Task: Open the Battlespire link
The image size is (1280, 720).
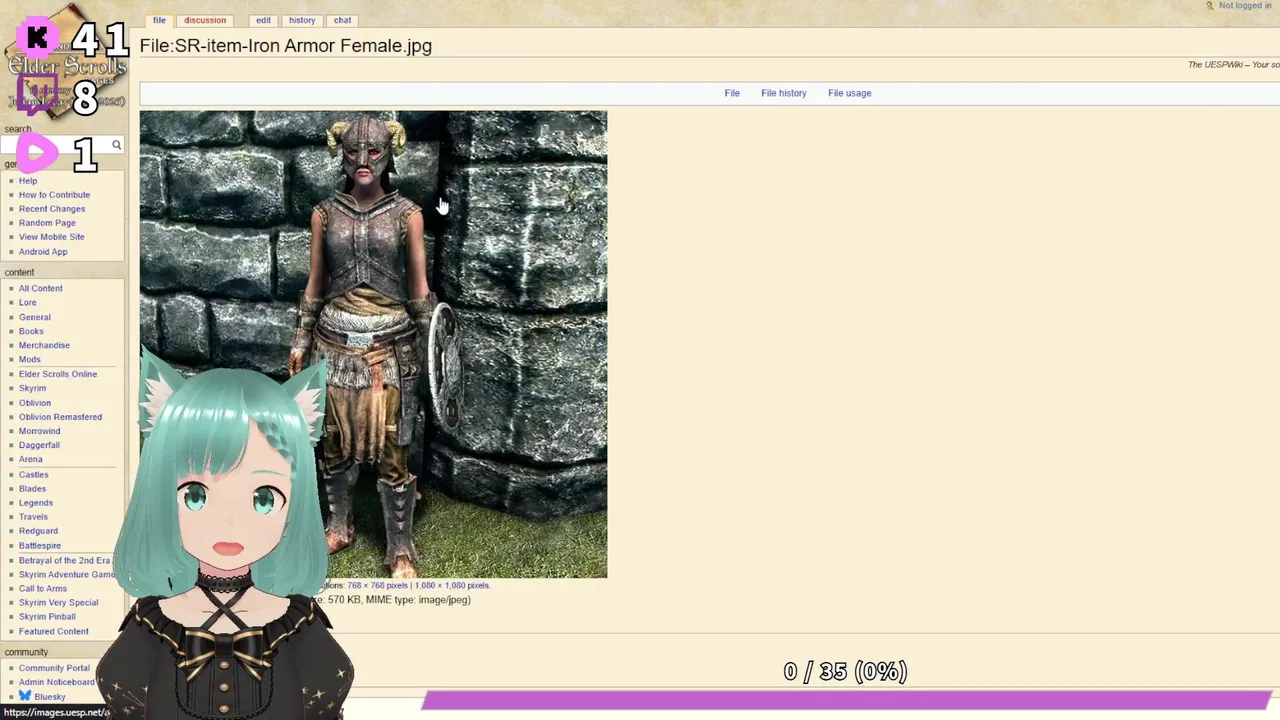Action: (x=40, y=546)
